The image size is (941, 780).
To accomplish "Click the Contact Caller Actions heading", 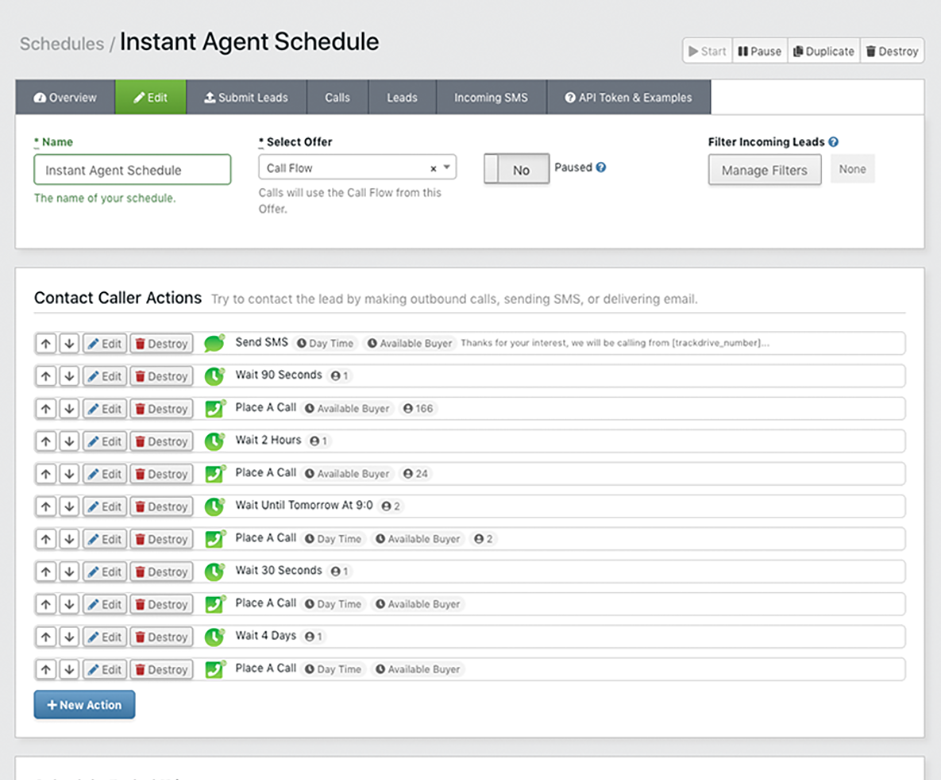I will [x=118, y=298].
